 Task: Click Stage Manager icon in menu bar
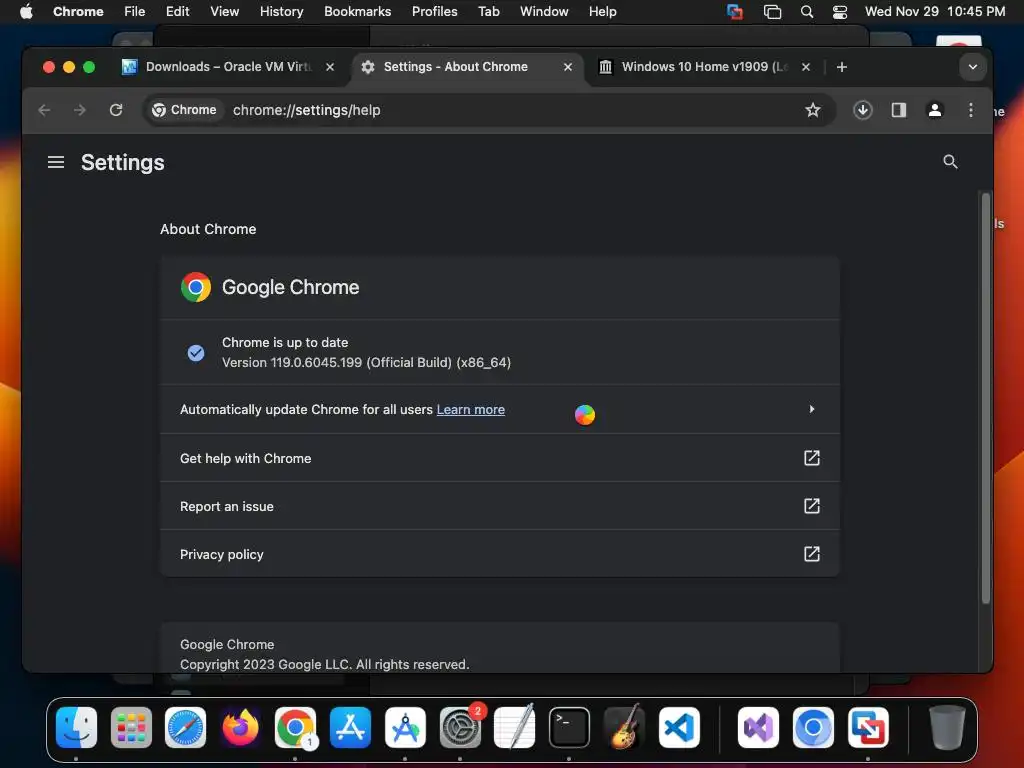point(772,12)
